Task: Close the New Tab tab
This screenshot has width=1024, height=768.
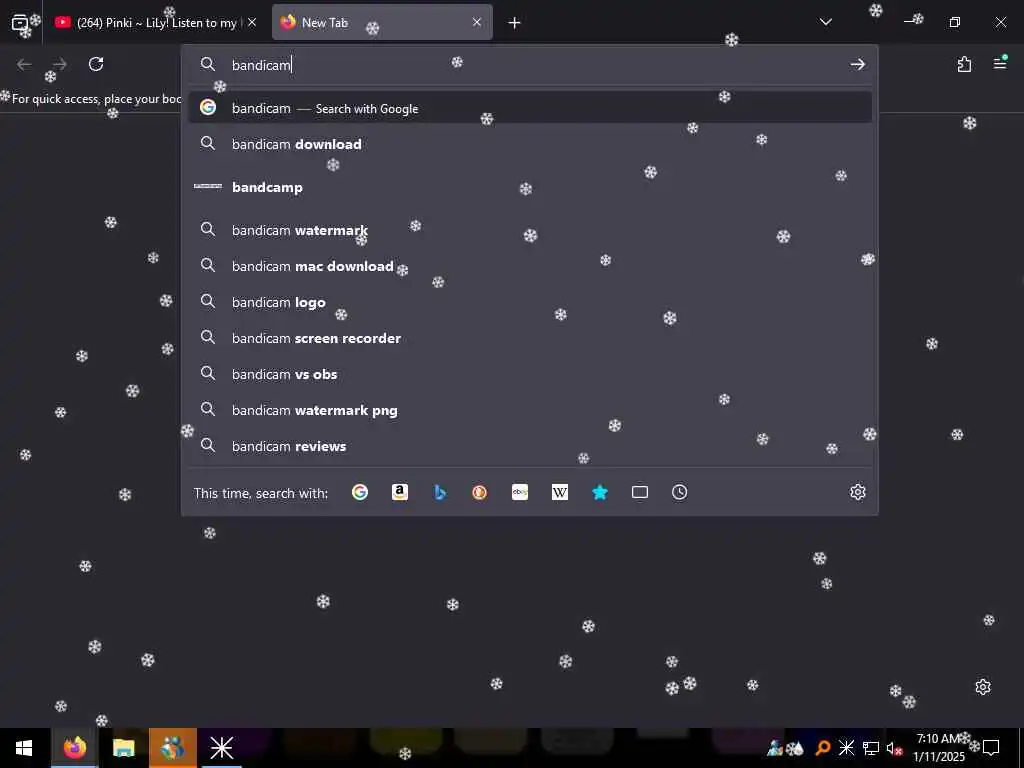Action: (477, 23)
